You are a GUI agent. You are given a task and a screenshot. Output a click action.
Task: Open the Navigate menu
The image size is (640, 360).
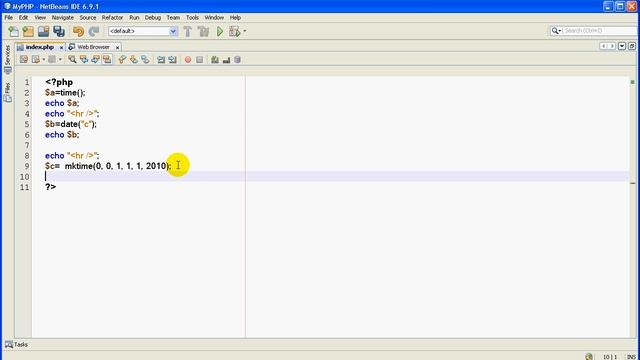pos(62,18)
